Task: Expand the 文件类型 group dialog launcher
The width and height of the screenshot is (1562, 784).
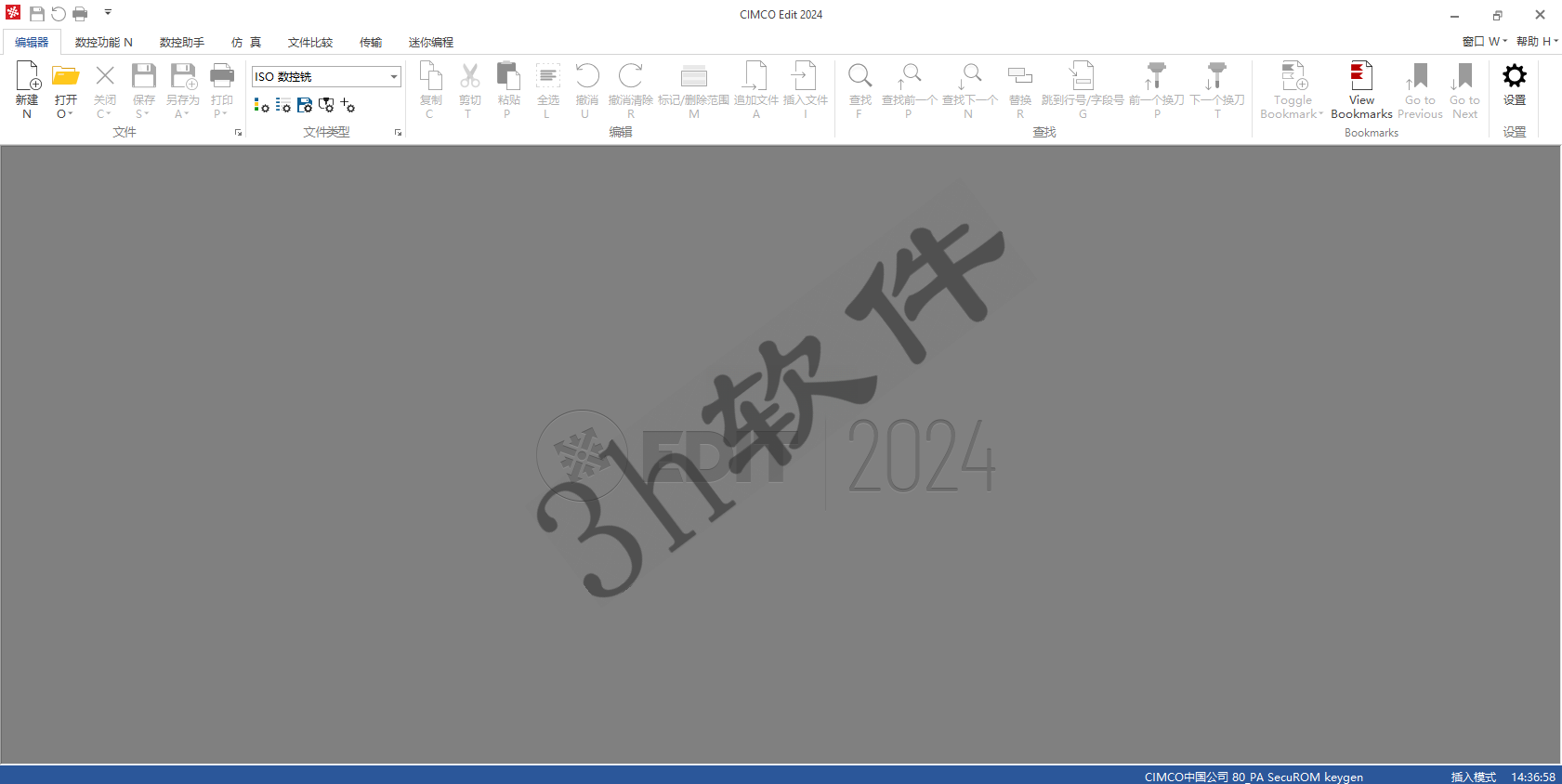Action: tap(398, 133)
